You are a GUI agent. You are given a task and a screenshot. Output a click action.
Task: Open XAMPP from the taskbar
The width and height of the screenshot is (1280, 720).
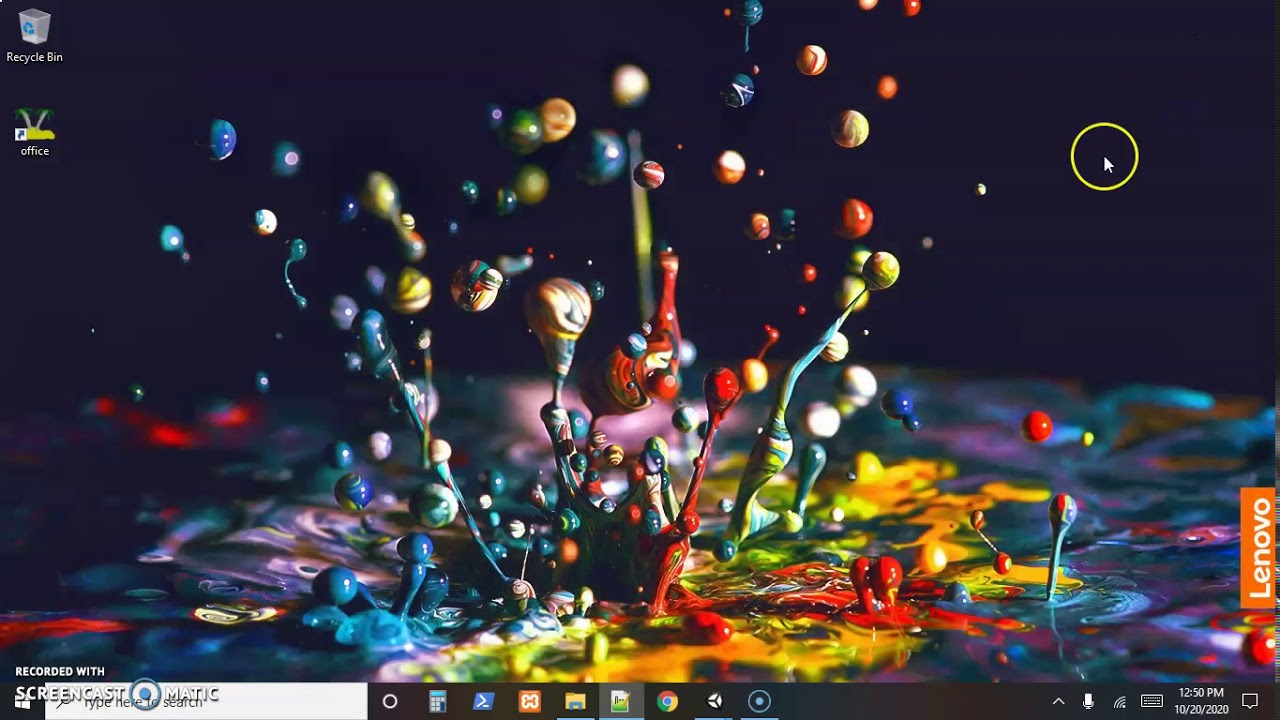pyautogui.click(x=529, y=701)
